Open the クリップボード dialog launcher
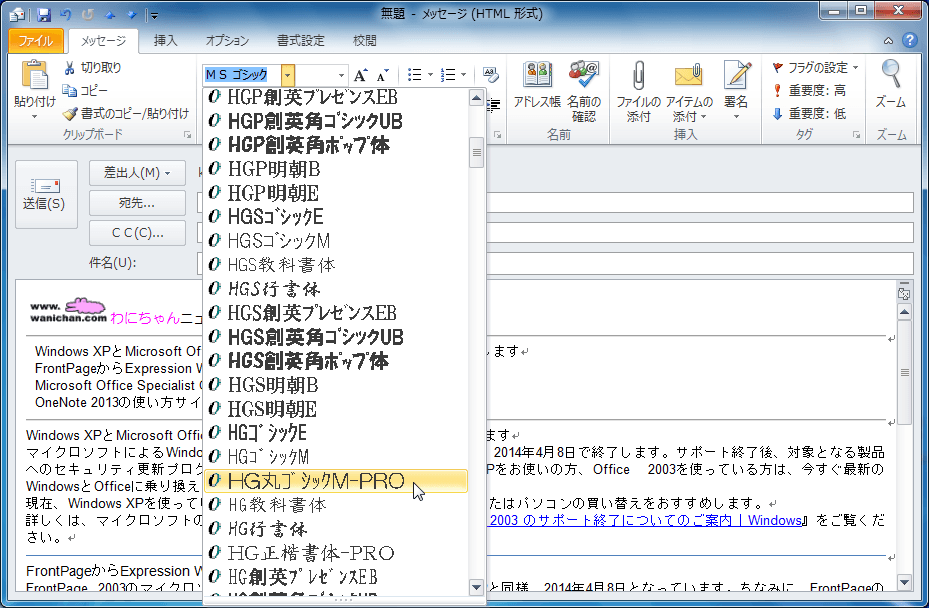This screenshot has height=608, width=929. click(187, 135)
